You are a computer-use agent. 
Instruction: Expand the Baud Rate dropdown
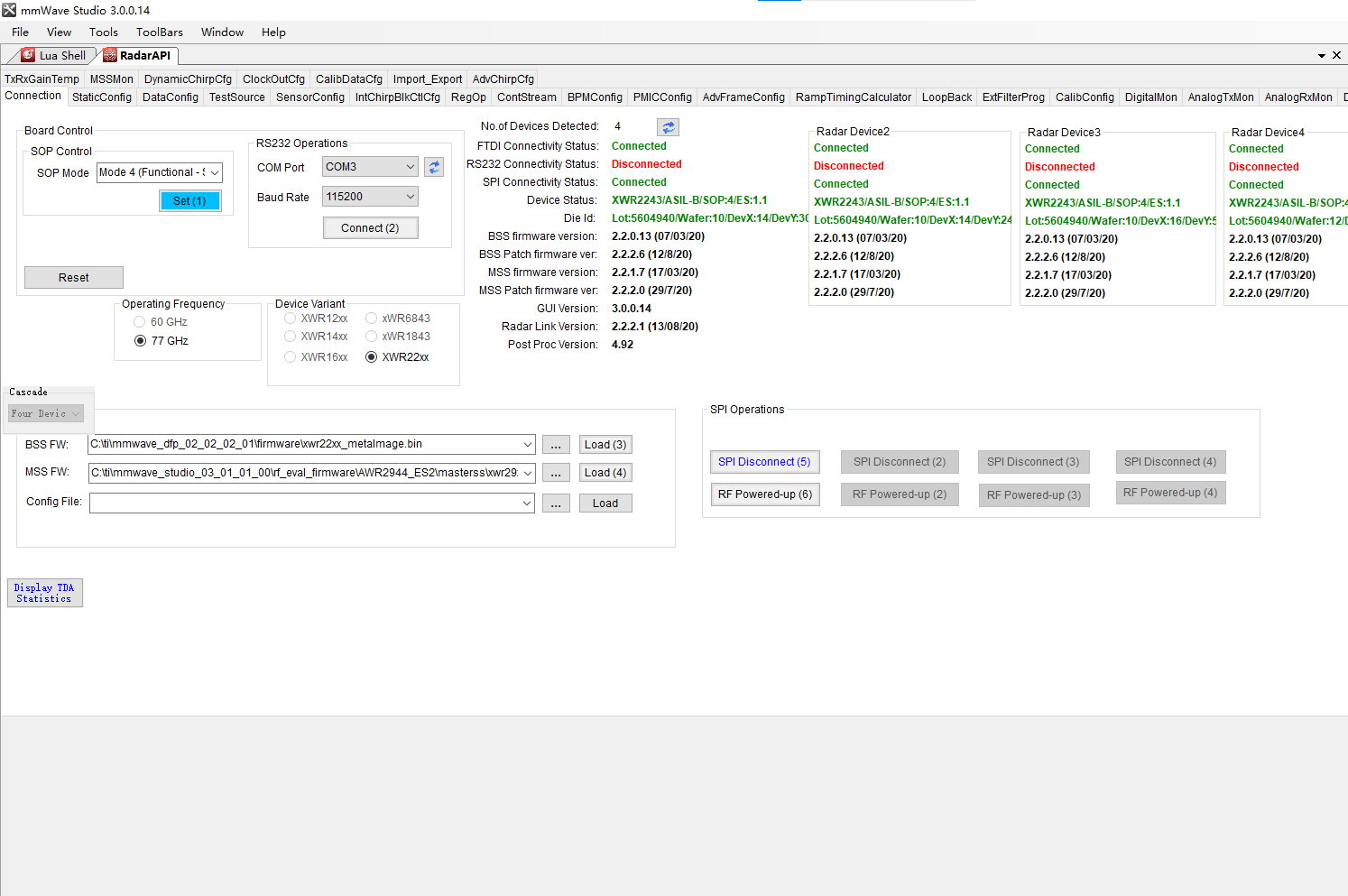pyautogui.click(x=411, y=197)
